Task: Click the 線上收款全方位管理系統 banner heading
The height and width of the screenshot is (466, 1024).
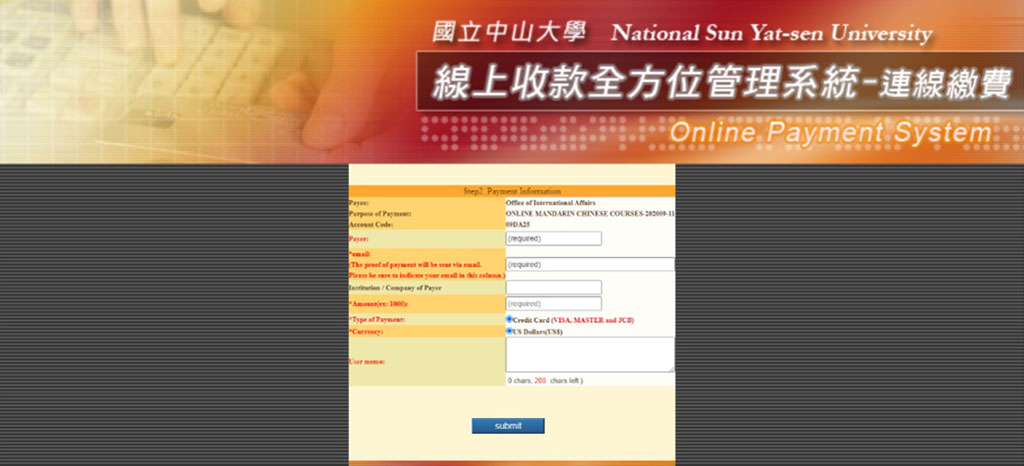Action: pyautogui.click(x=640, y=86)
